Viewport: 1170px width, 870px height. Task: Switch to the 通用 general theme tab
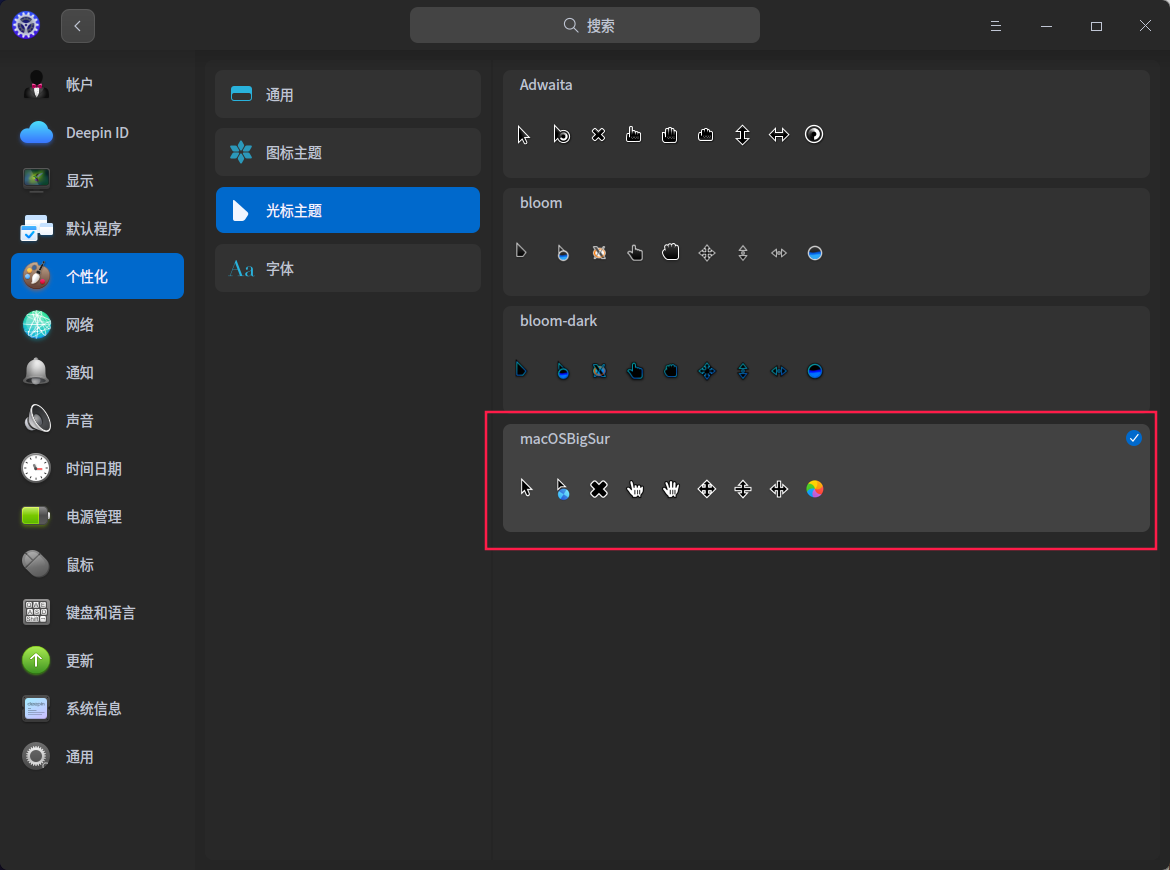(x=347, y=94)
